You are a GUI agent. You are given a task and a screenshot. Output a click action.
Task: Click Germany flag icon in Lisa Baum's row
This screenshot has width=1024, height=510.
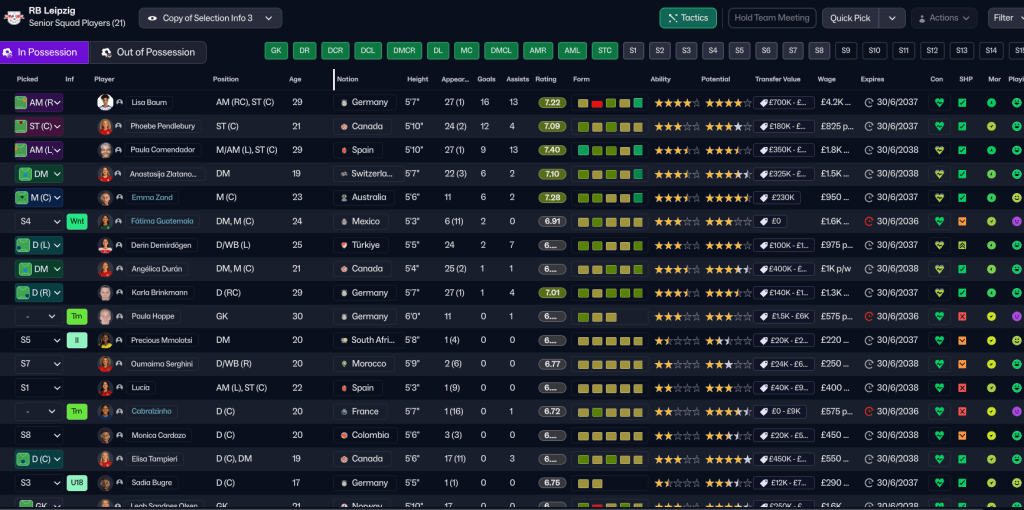[343, 102]
